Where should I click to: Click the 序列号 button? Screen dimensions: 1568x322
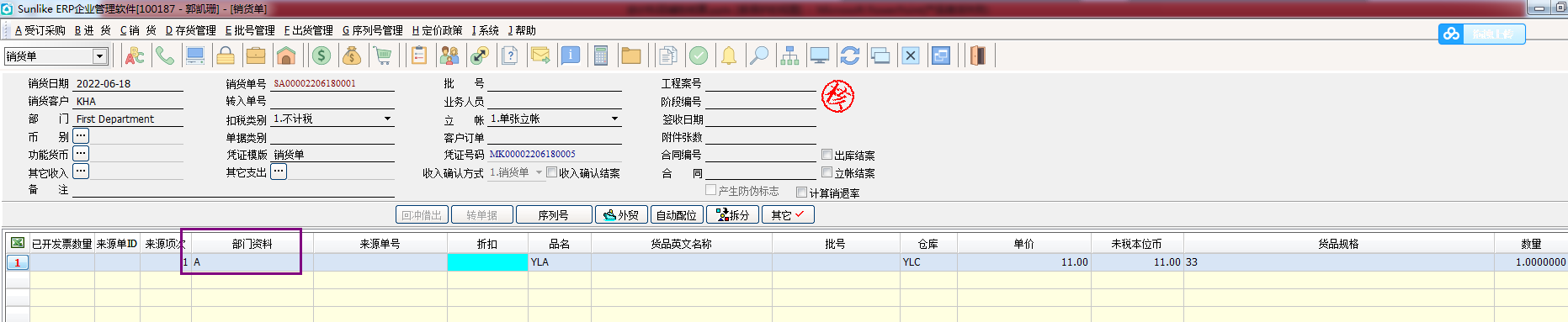point(553,214)
